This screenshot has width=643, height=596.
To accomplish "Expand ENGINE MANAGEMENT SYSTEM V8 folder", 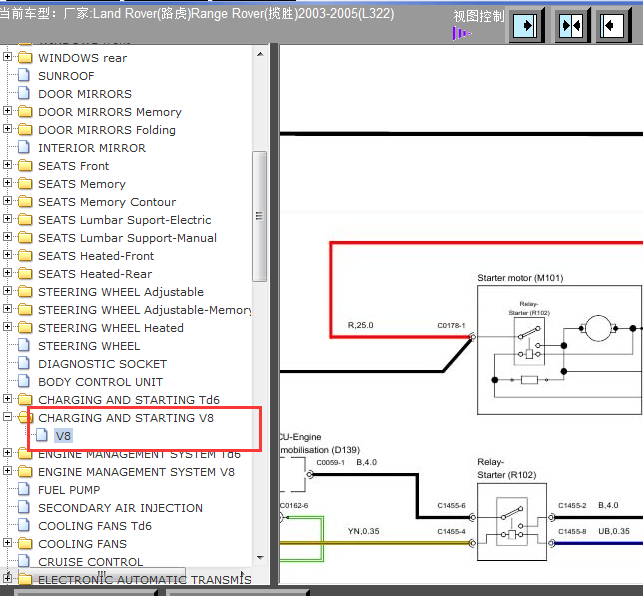I will point(7,470).
